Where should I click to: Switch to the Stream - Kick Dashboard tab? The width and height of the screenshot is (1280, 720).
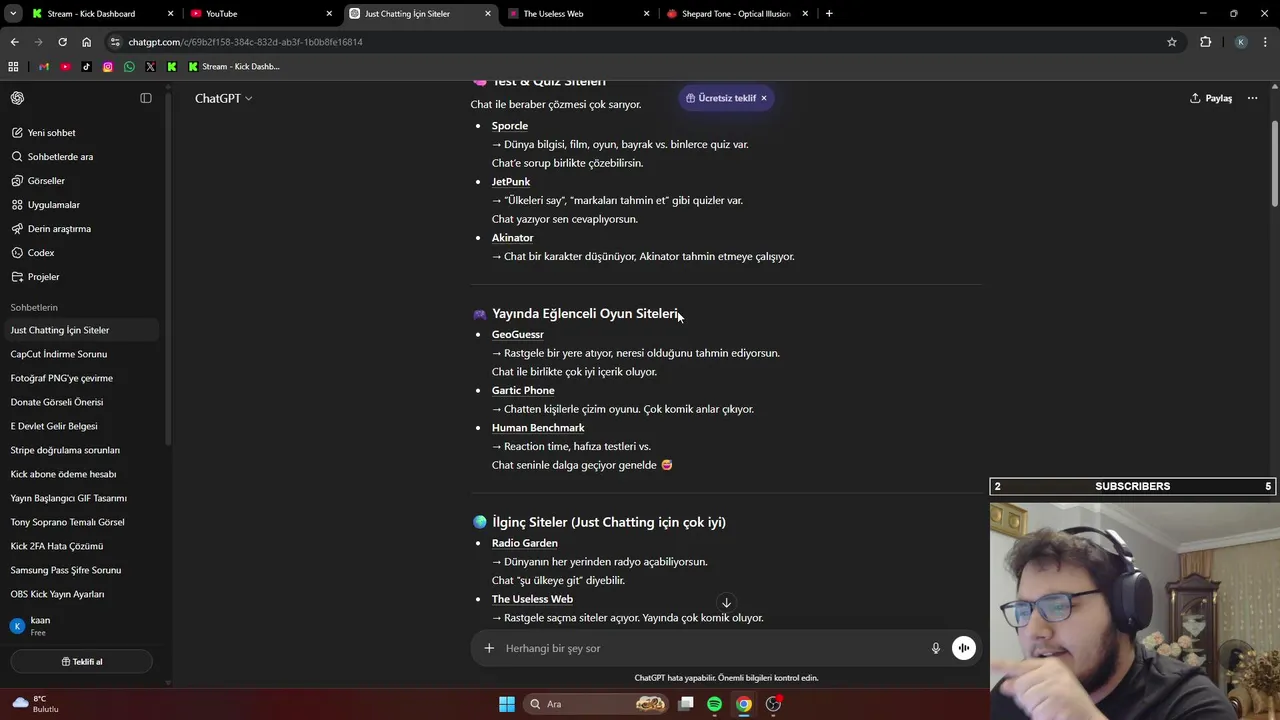(104, 14)
